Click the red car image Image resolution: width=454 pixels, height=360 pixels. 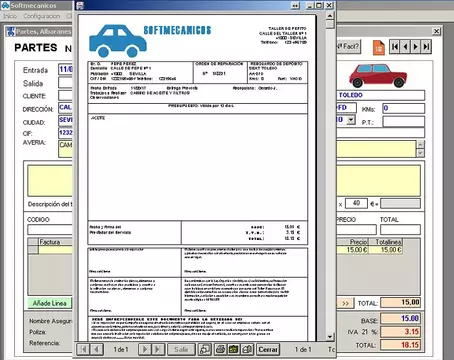378,76
